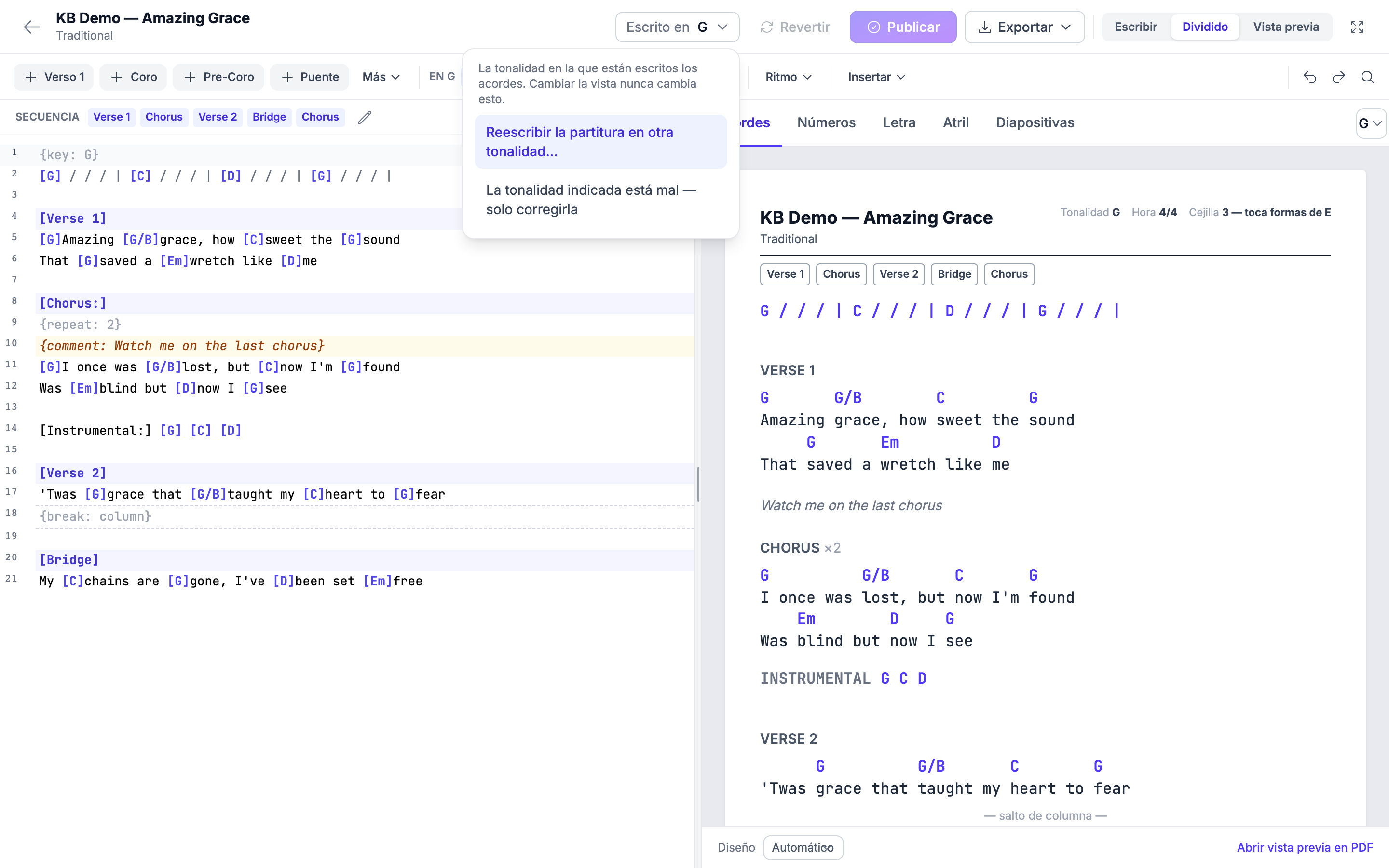The height and width of the screenshot is (868, 1389).
Task: Open the Ritmo dropdown
Action: pos(788,77)
